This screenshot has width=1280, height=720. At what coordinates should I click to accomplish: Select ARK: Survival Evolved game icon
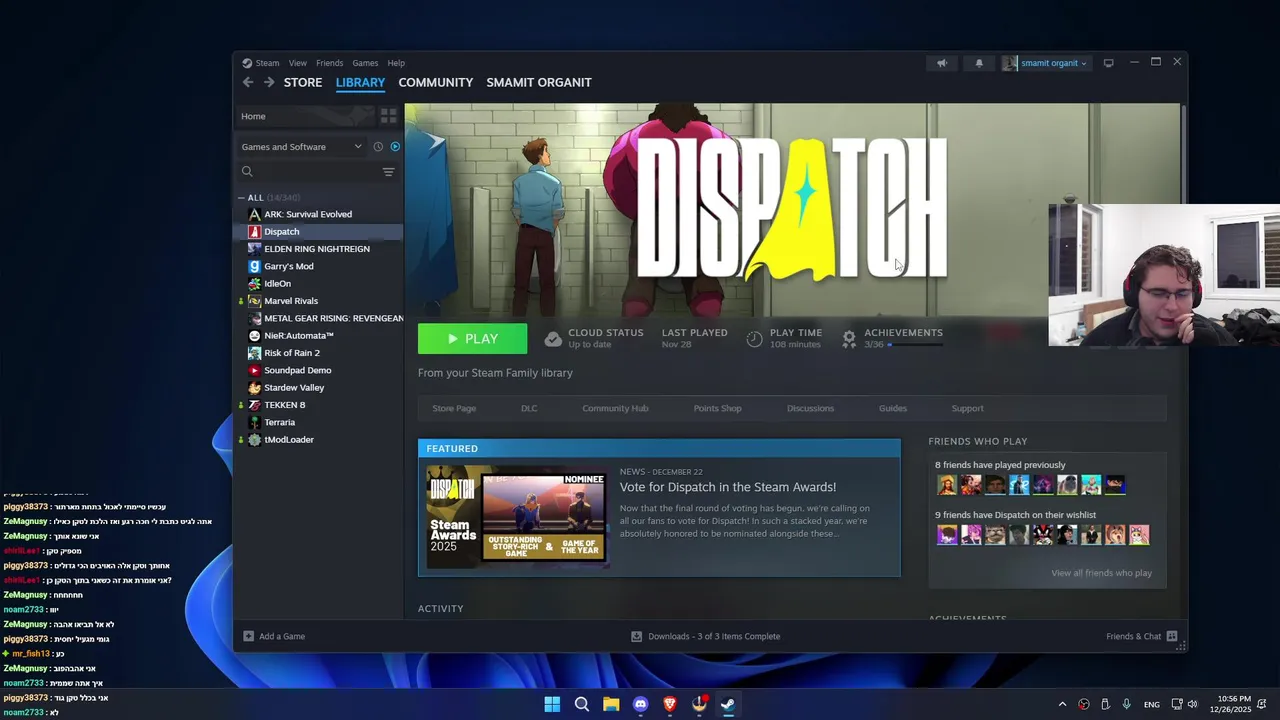coord(254,214)
